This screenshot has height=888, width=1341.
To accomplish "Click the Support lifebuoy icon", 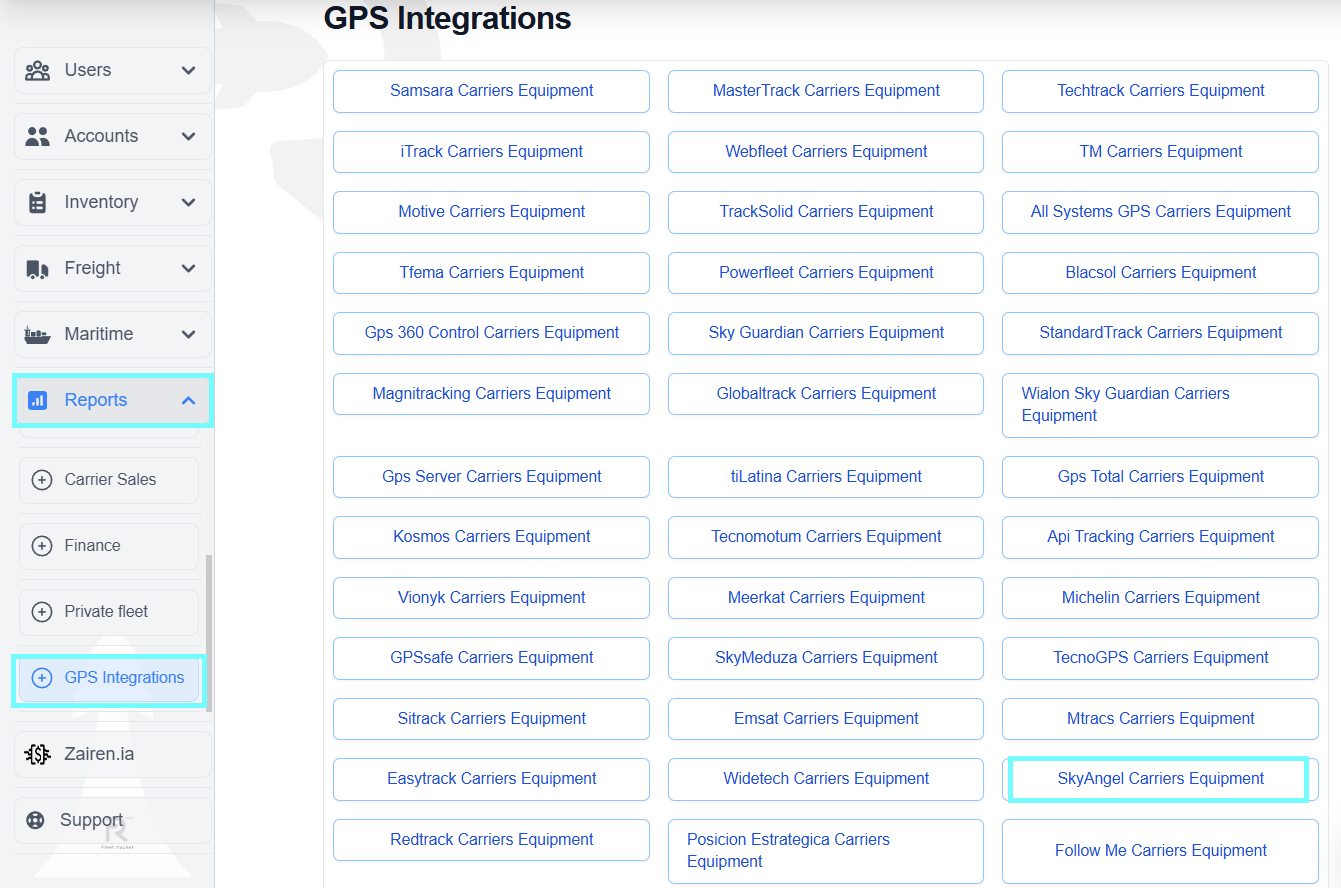I will click(36, 820).
